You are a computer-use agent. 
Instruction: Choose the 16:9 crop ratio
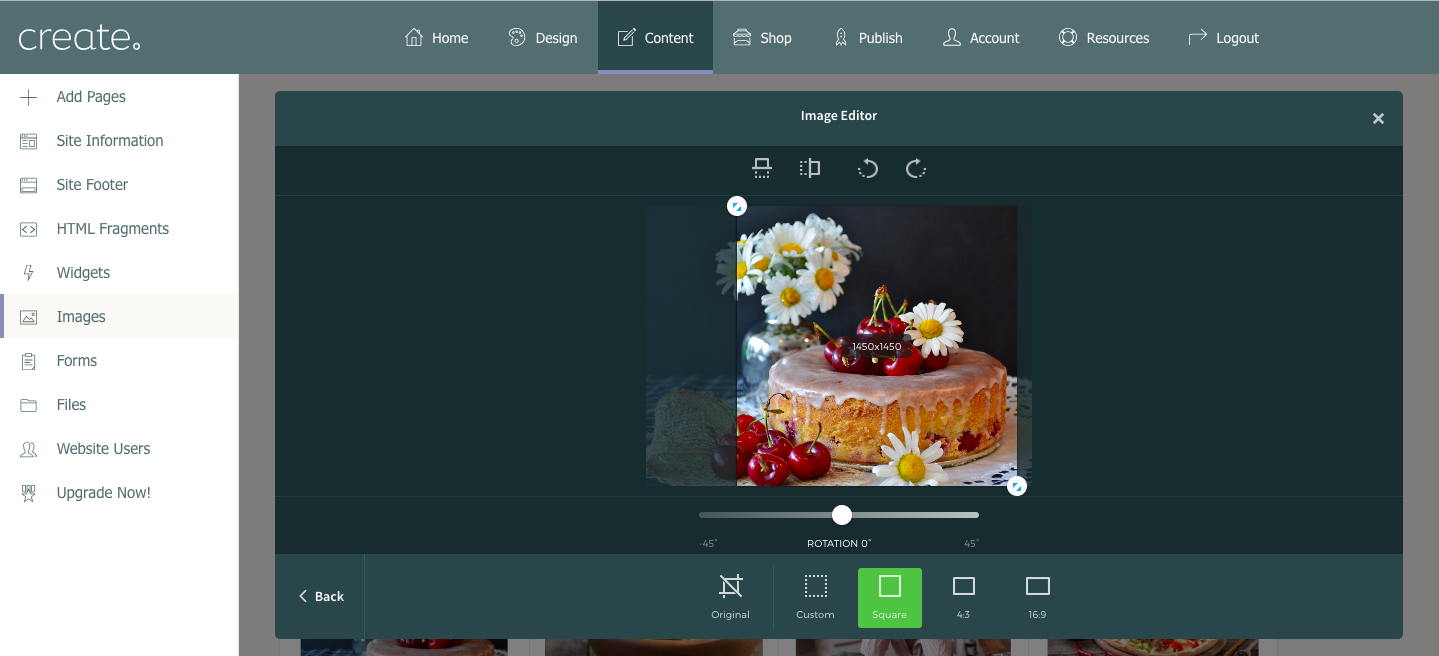coord(1037,597)
